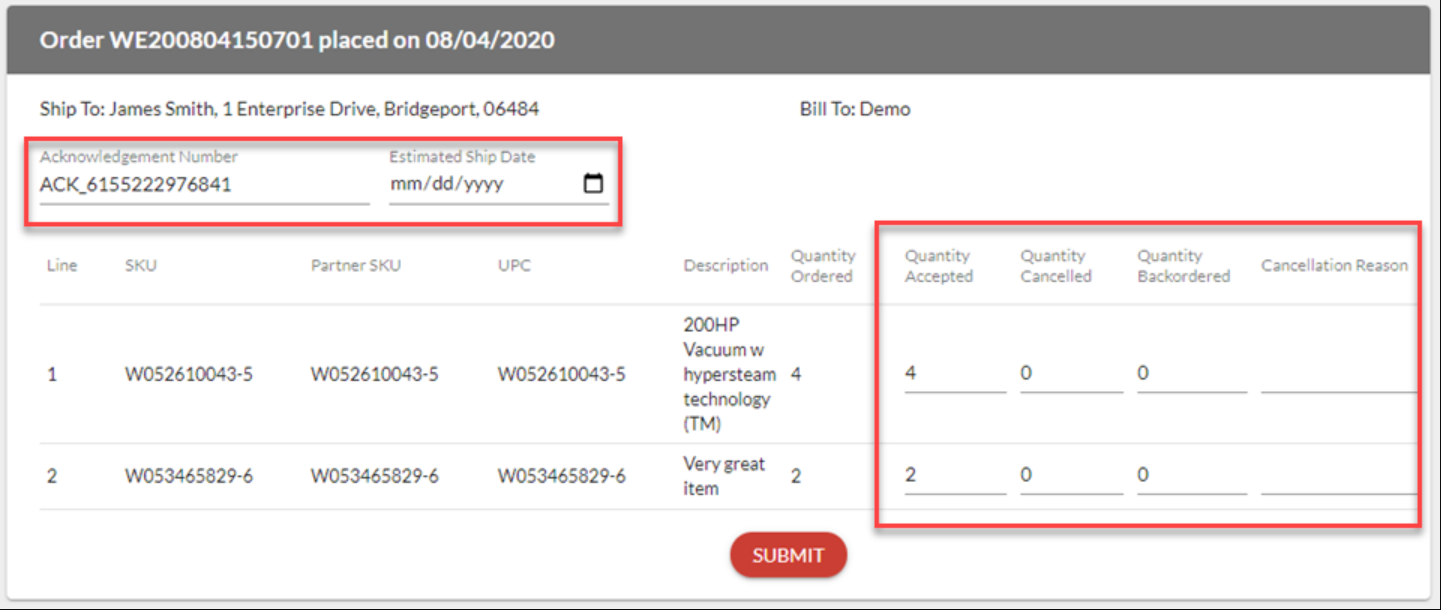
Task: Focus Quantity Backordered field for line 1
Action: [x=1190, y=374]
